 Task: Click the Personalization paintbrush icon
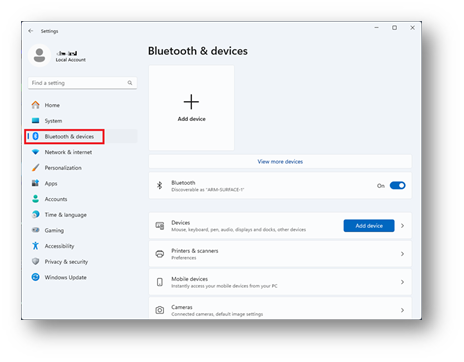(35, 167)
